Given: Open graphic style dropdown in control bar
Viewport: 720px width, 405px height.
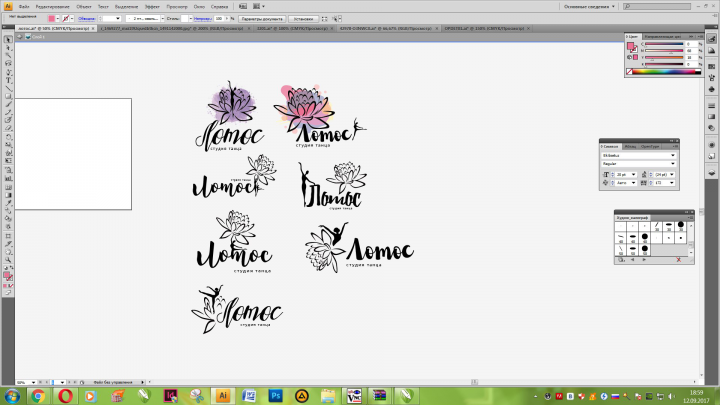Looking at the screenshot, I should click(x=191, y=19).
